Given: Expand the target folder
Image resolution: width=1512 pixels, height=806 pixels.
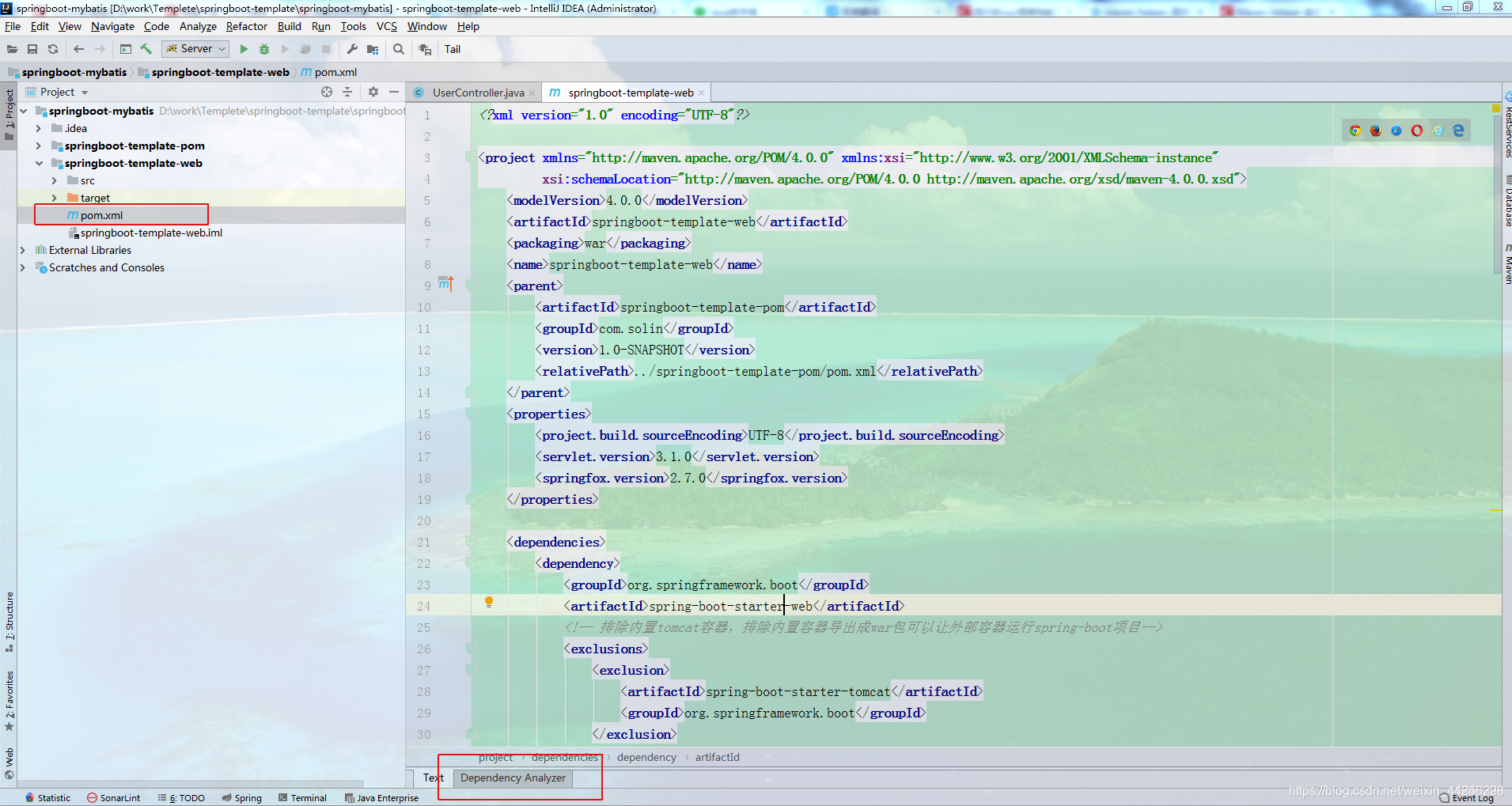Looking at the screenshot, I should (55, 198).
